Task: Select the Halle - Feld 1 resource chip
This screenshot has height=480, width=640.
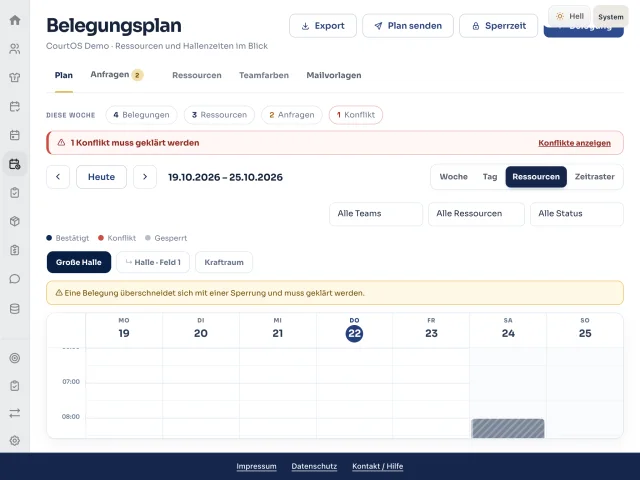Action: coord(153,262)
